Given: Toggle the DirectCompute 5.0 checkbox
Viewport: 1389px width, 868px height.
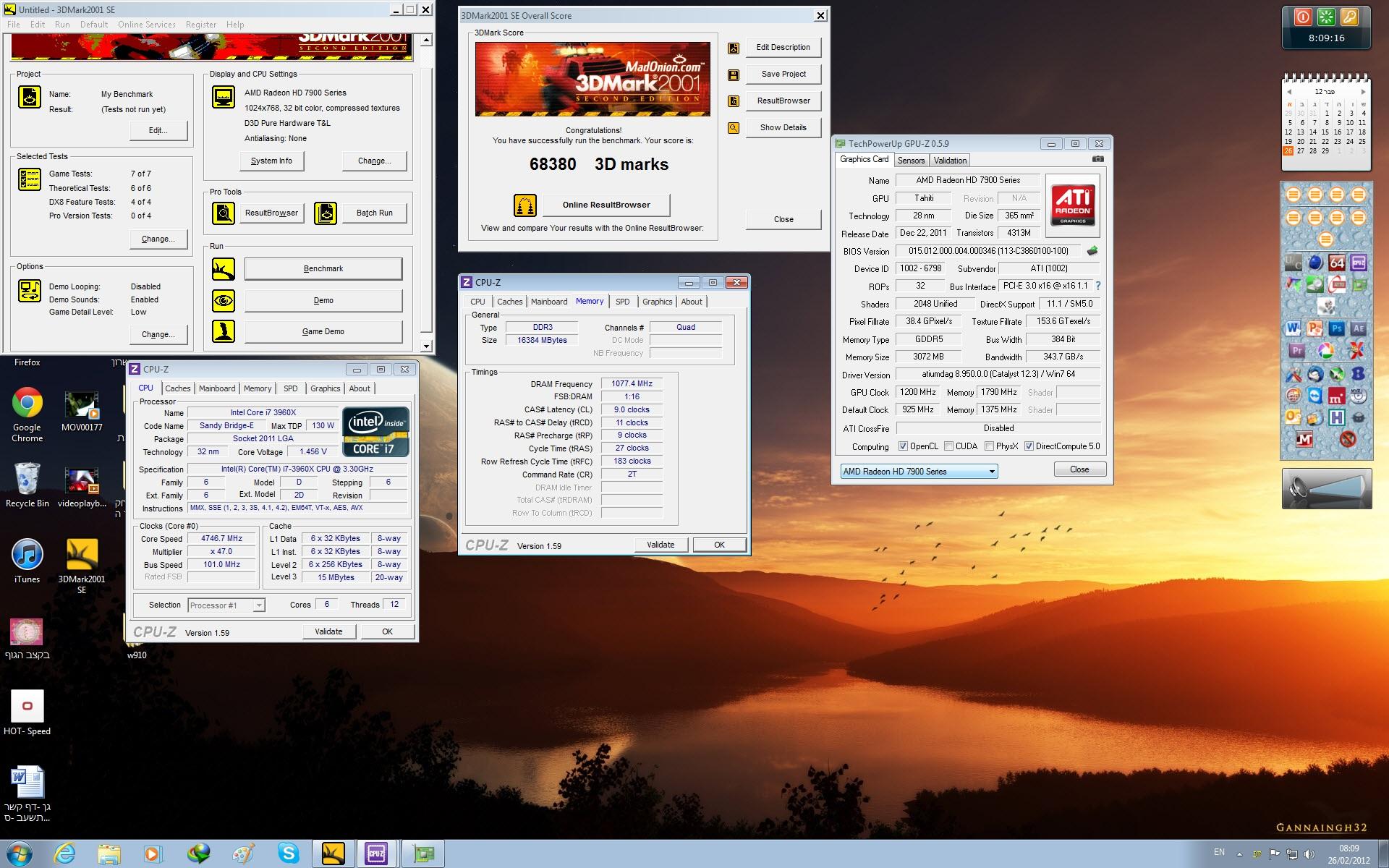Looking at the screenshot, I should [x=1028, y=446].
